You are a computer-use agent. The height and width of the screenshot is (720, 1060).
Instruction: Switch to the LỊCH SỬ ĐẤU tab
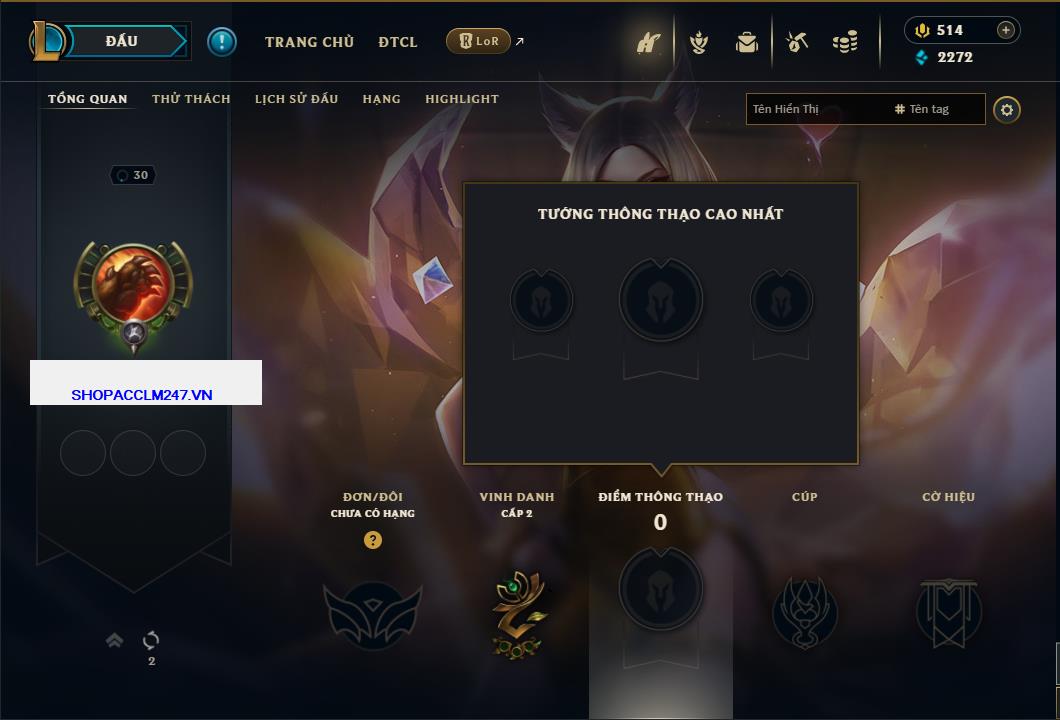pos(296,99)
